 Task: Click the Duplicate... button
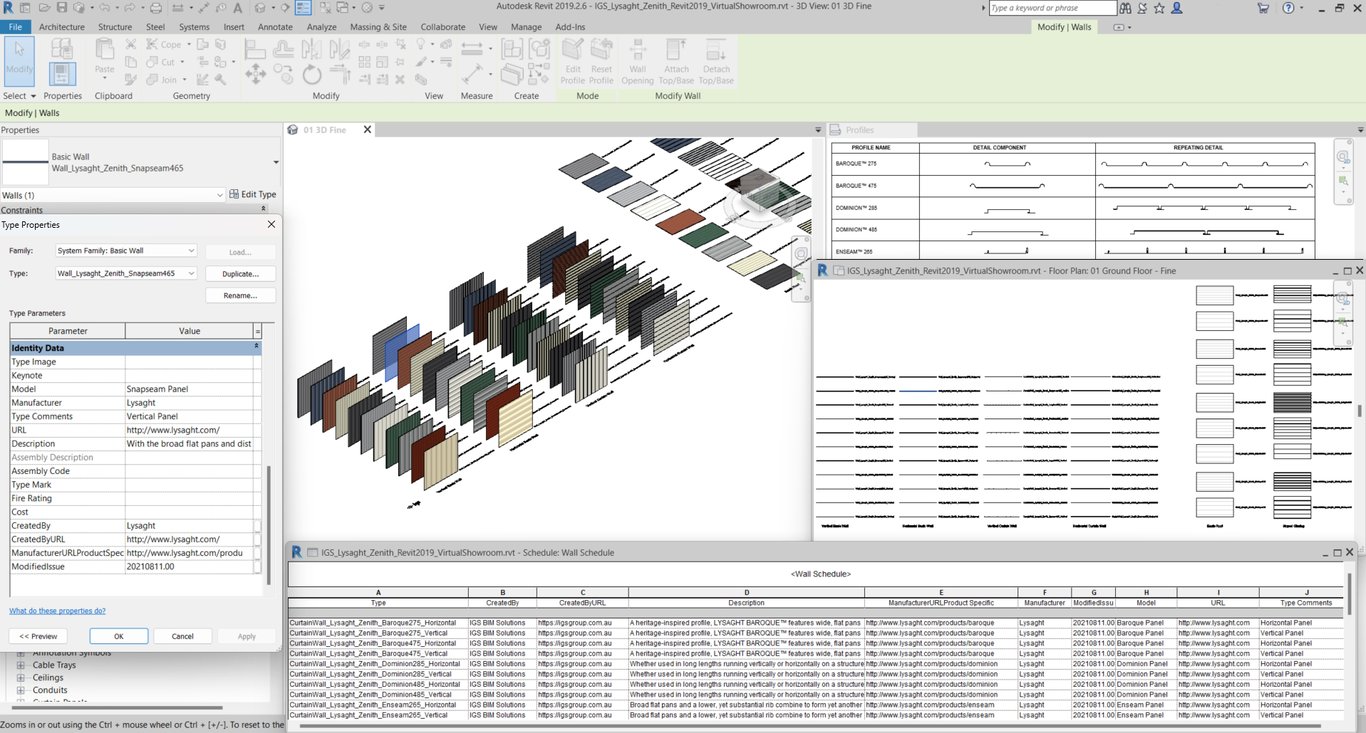[240, 273]
